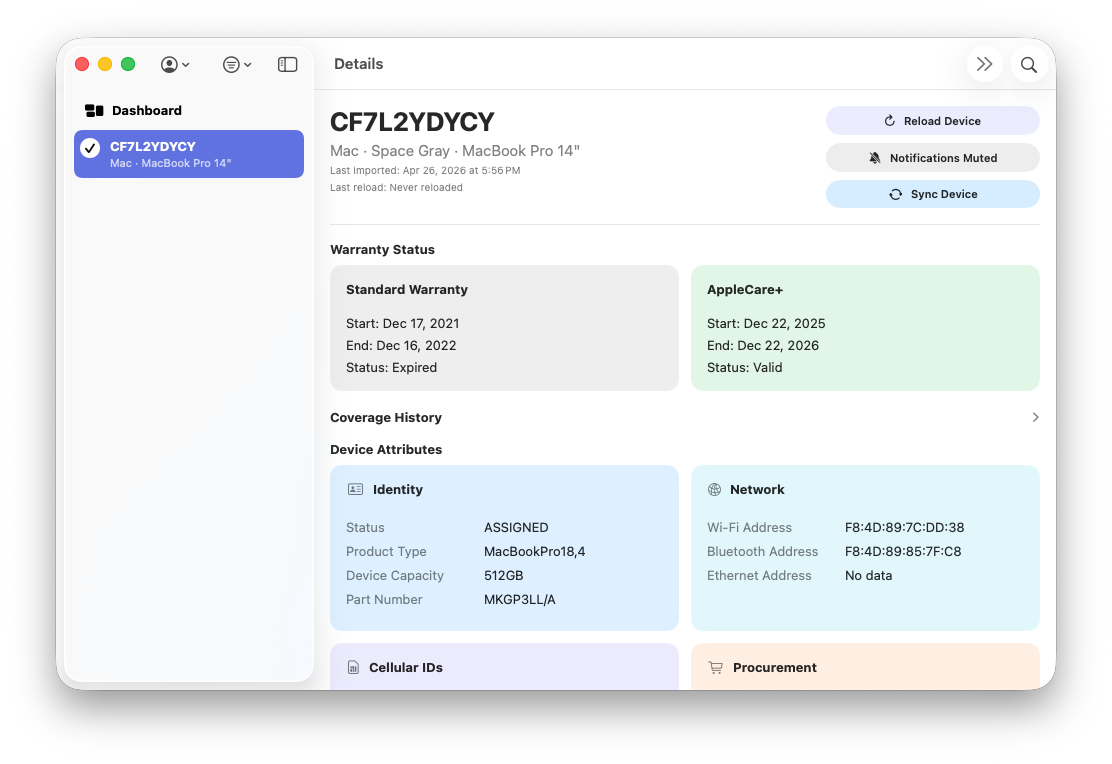Open search with the magnifier icon
The height and width of the screenshot is (764, 1112).
point(1029,65)
